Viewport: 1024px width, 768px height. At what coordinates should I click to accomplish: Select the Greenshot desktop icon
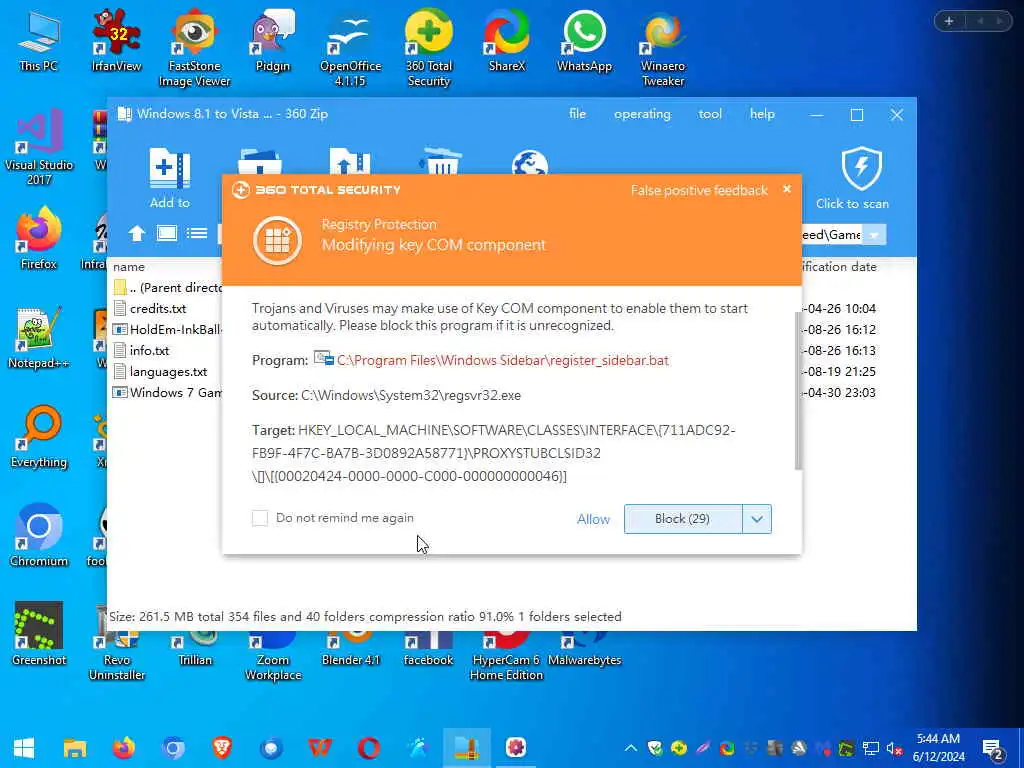(39, 634)
